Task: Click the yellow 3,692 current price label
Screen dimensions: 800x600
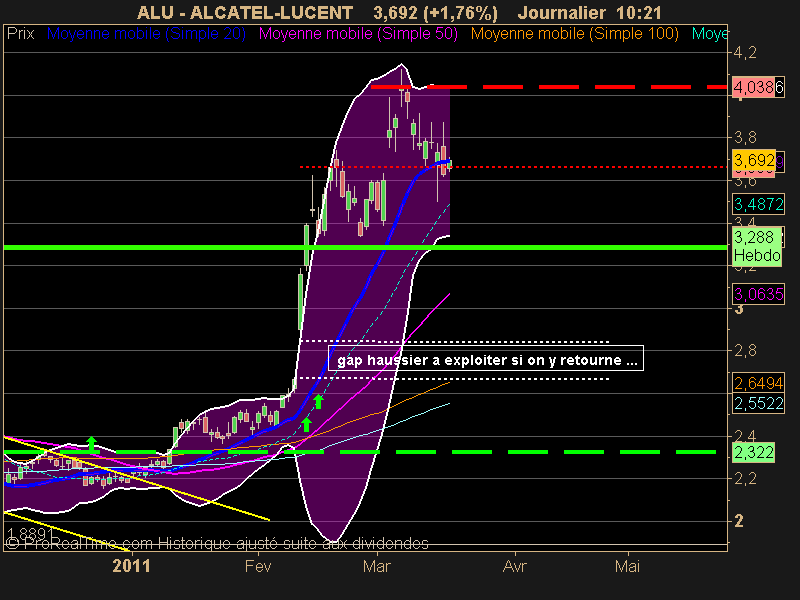Action: point(754,161)
